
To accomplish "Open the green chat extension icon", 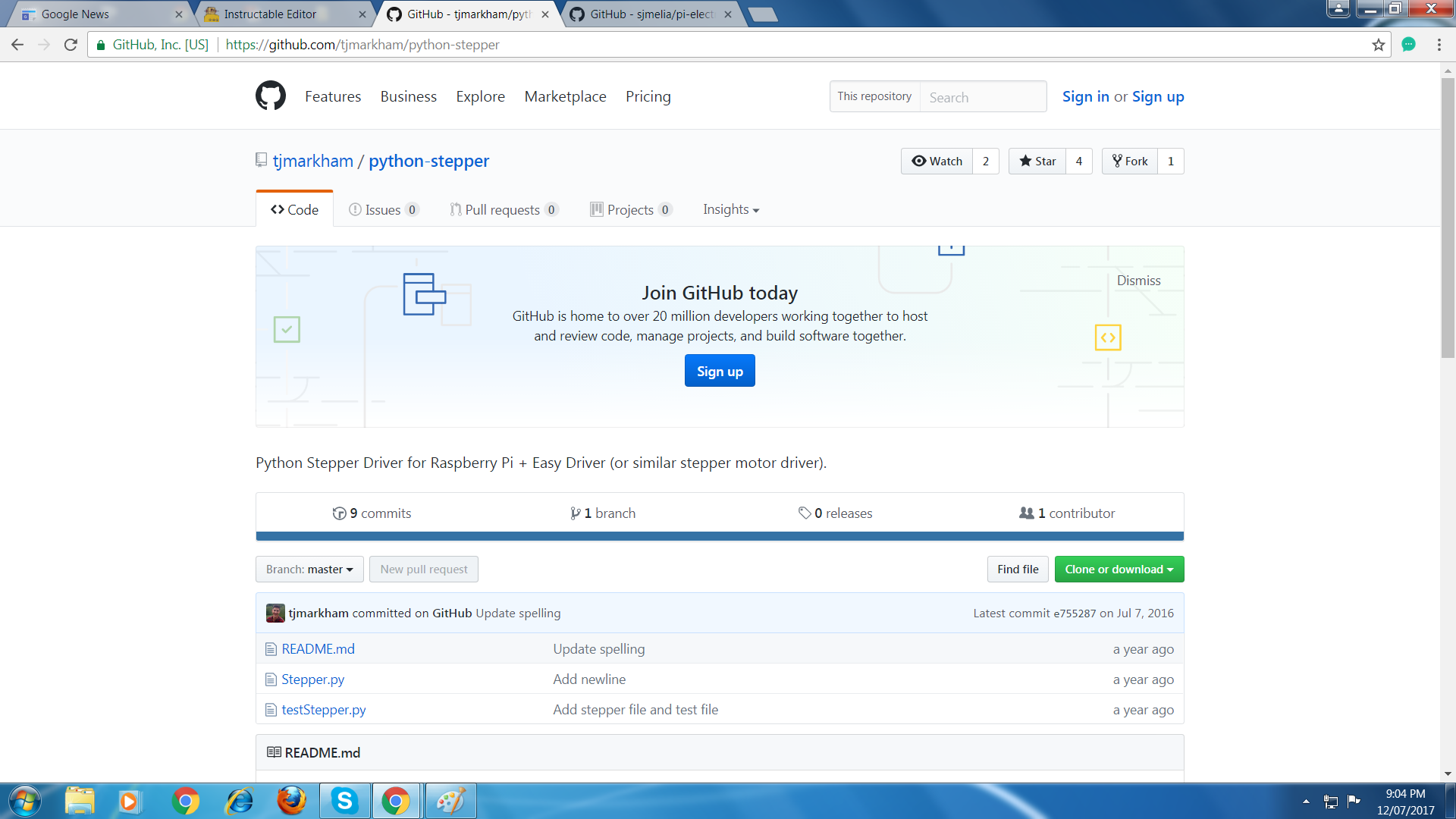I will pos(1408,45).
